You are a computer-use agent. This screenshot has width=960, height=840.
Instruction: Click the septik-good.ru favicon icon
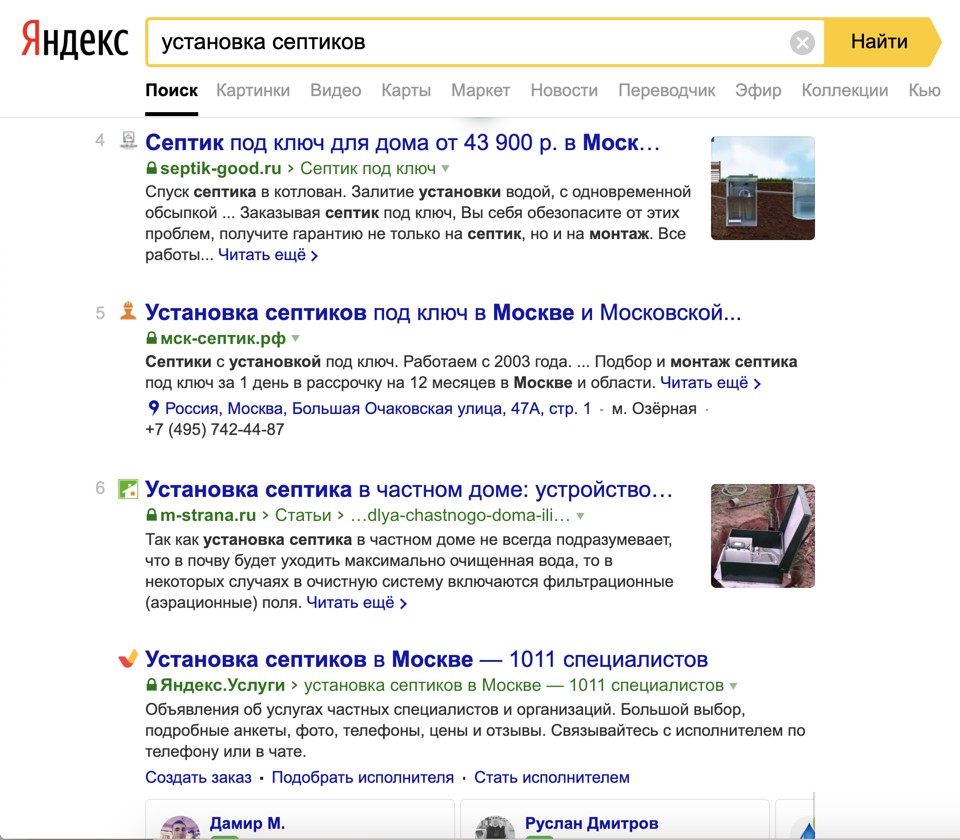tap(128, 140)
